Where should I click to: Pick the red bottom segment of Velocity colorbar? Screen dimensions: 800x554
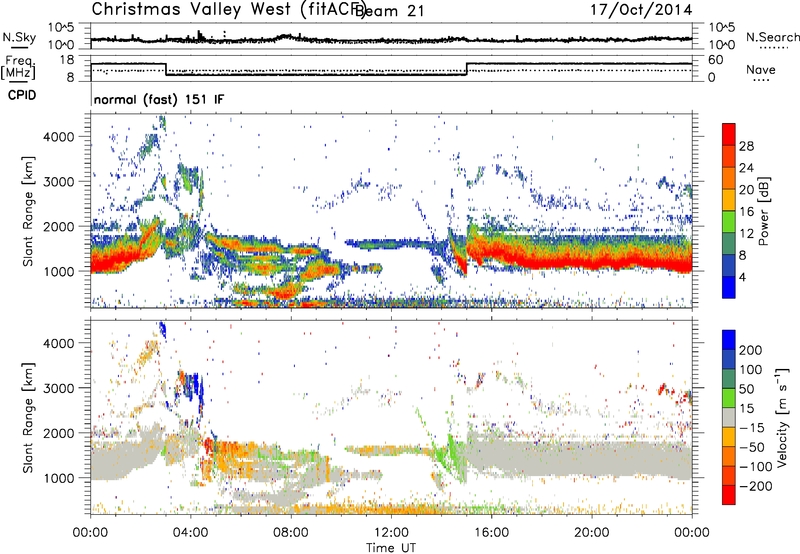tap(729, 495)
